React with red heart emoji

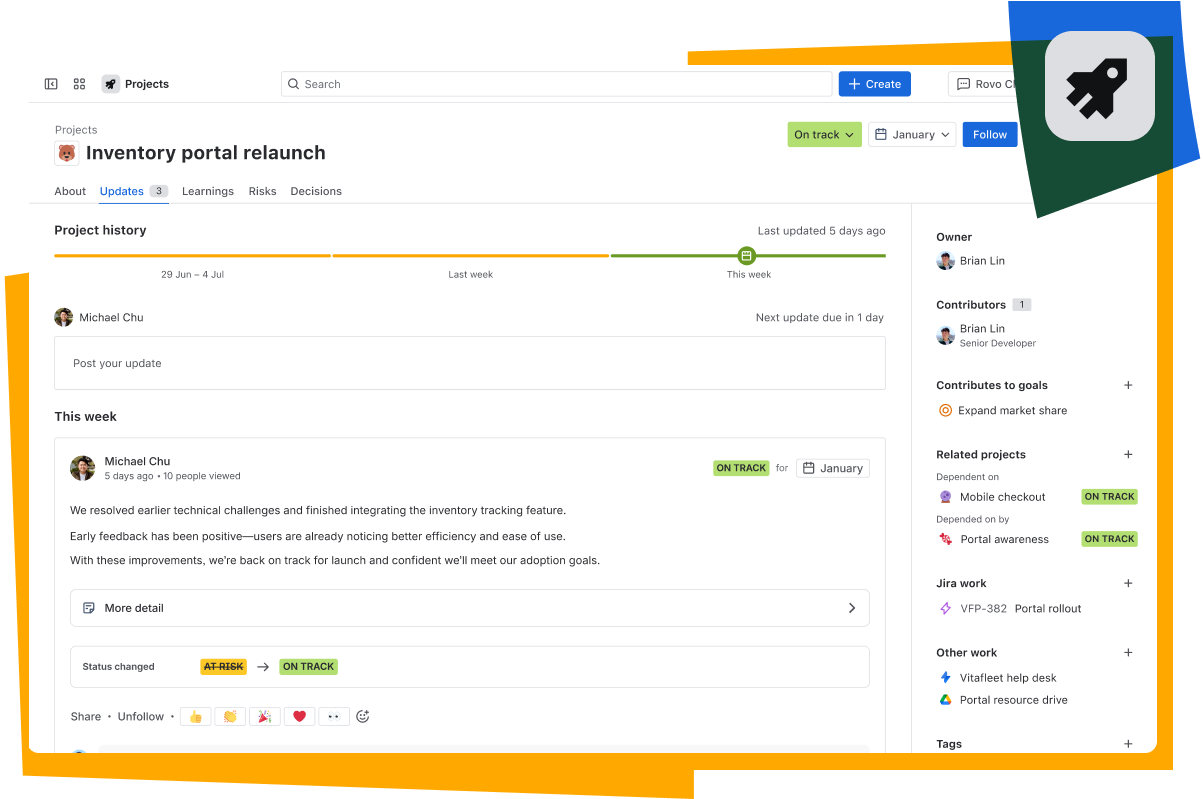click(299, 716)
